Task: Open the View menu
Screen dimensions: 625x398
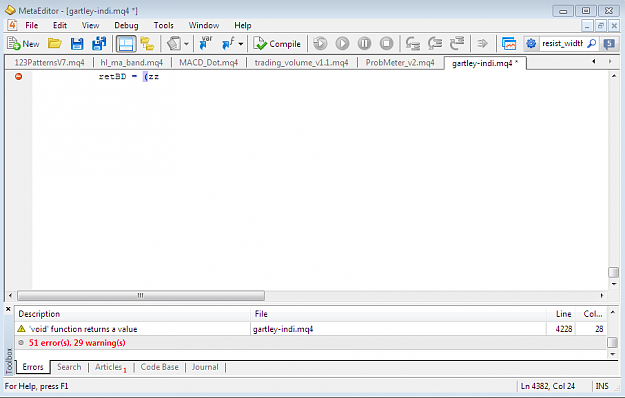Action: point(90,25)
